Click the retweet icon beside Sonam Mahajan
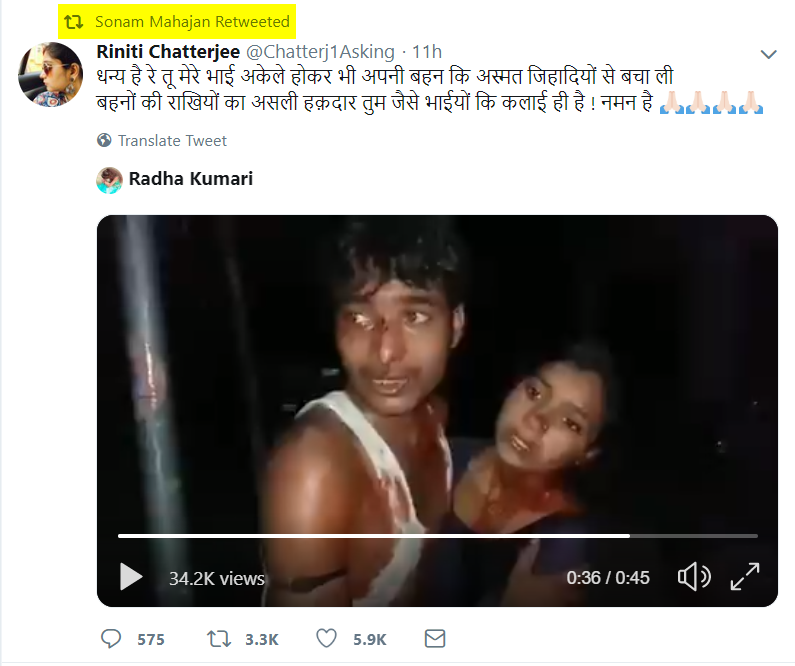Image resolution: width=795 pixels, height=666 pixels. pyautogui.click(x=74, y=22)
